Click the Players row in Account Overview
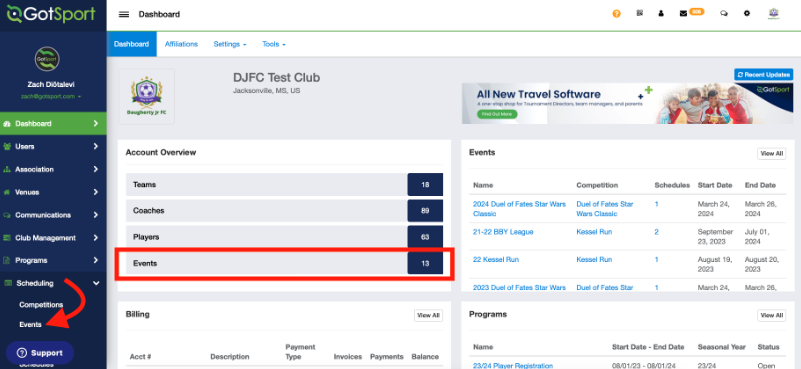This screenshot has width=801, height=369. point(285,237)
